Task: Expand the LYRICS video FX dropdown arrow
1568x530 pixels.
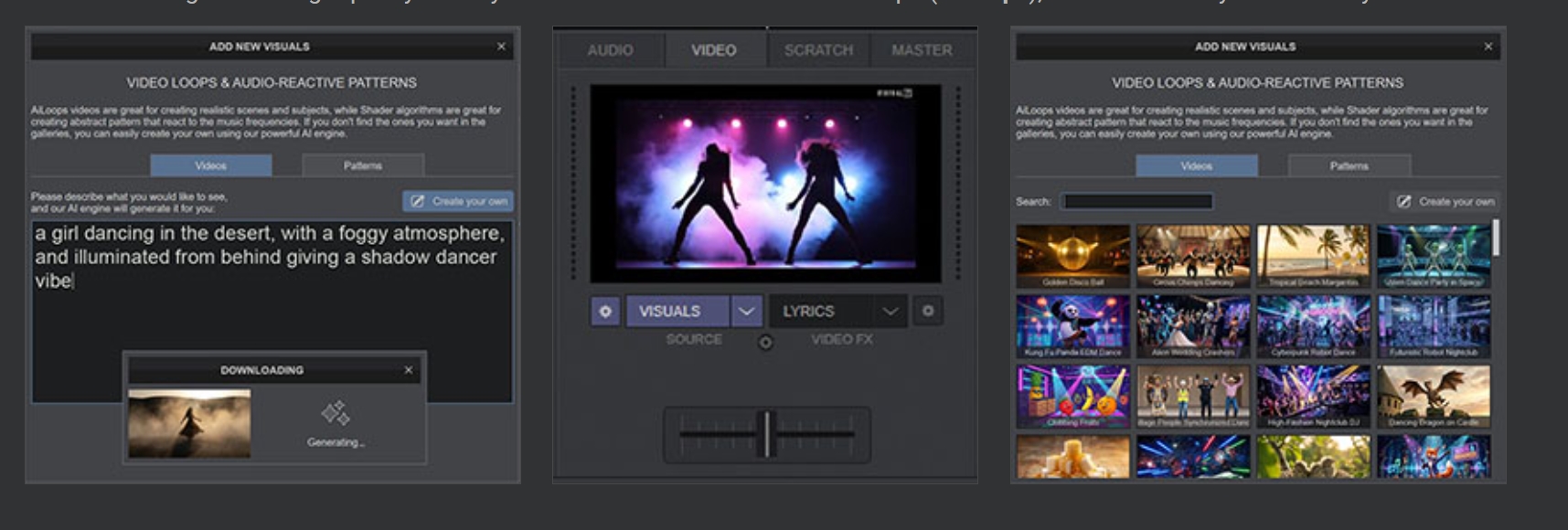Action: [x=890, y=312]
